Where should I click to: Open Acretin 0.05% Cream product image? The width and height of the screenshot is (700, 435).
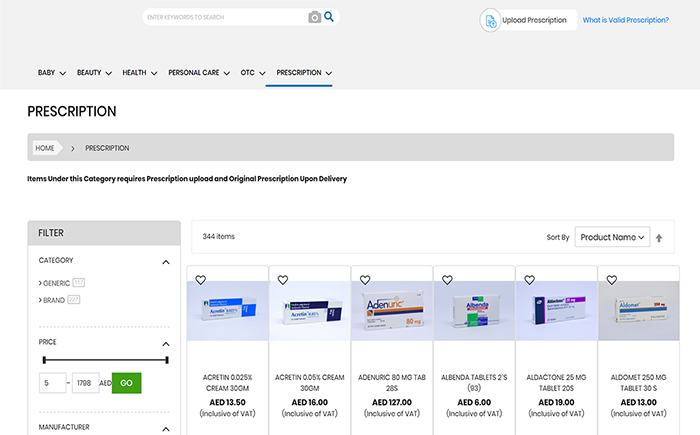310,311
